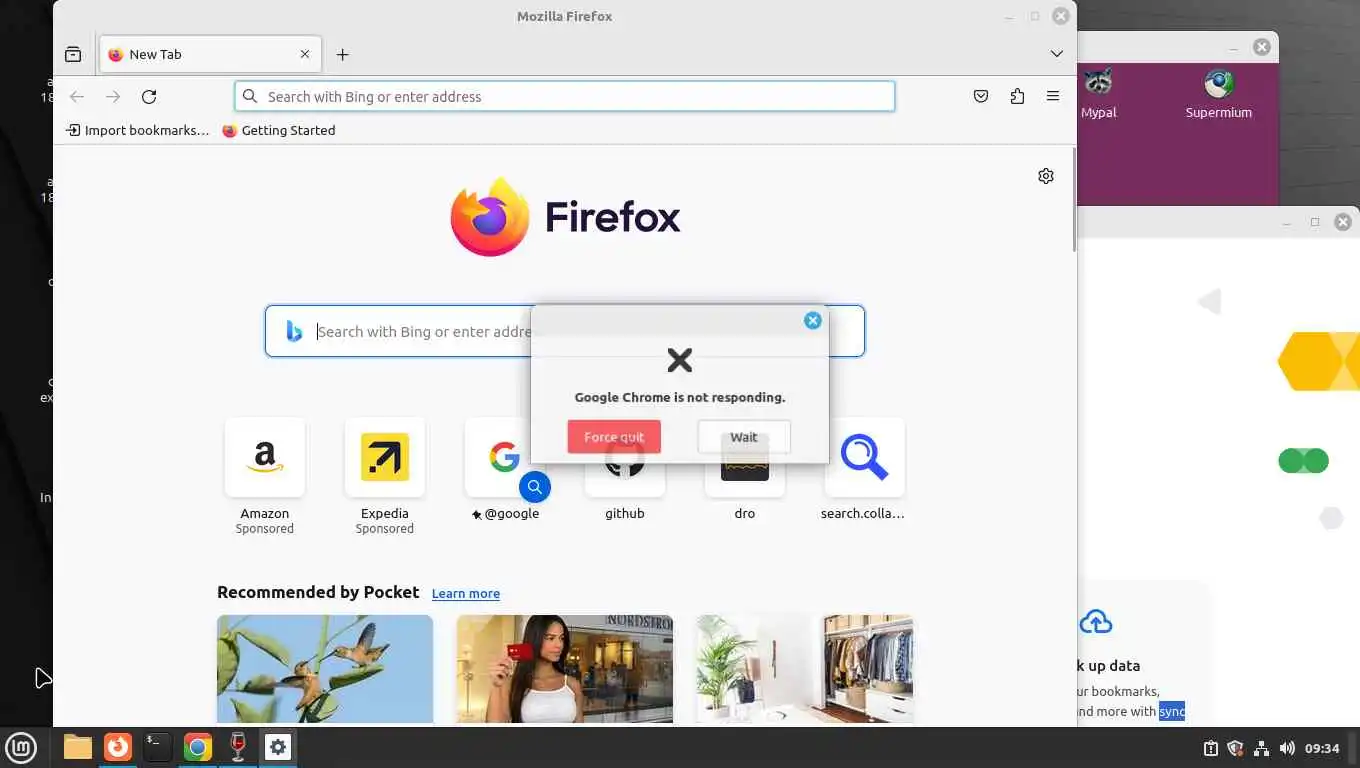Click the Bing search box on the page
The height and width of the screenshot is (768, 1360).
click(565, 331)
